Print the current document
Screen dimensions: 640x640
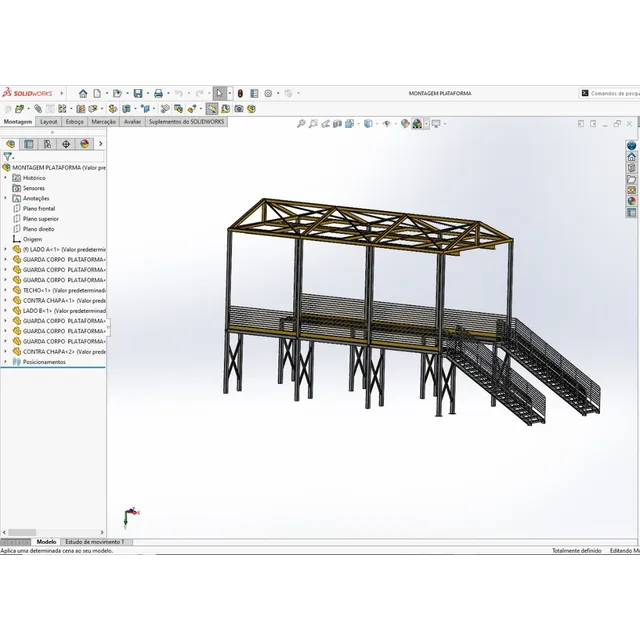coord(158,93)
